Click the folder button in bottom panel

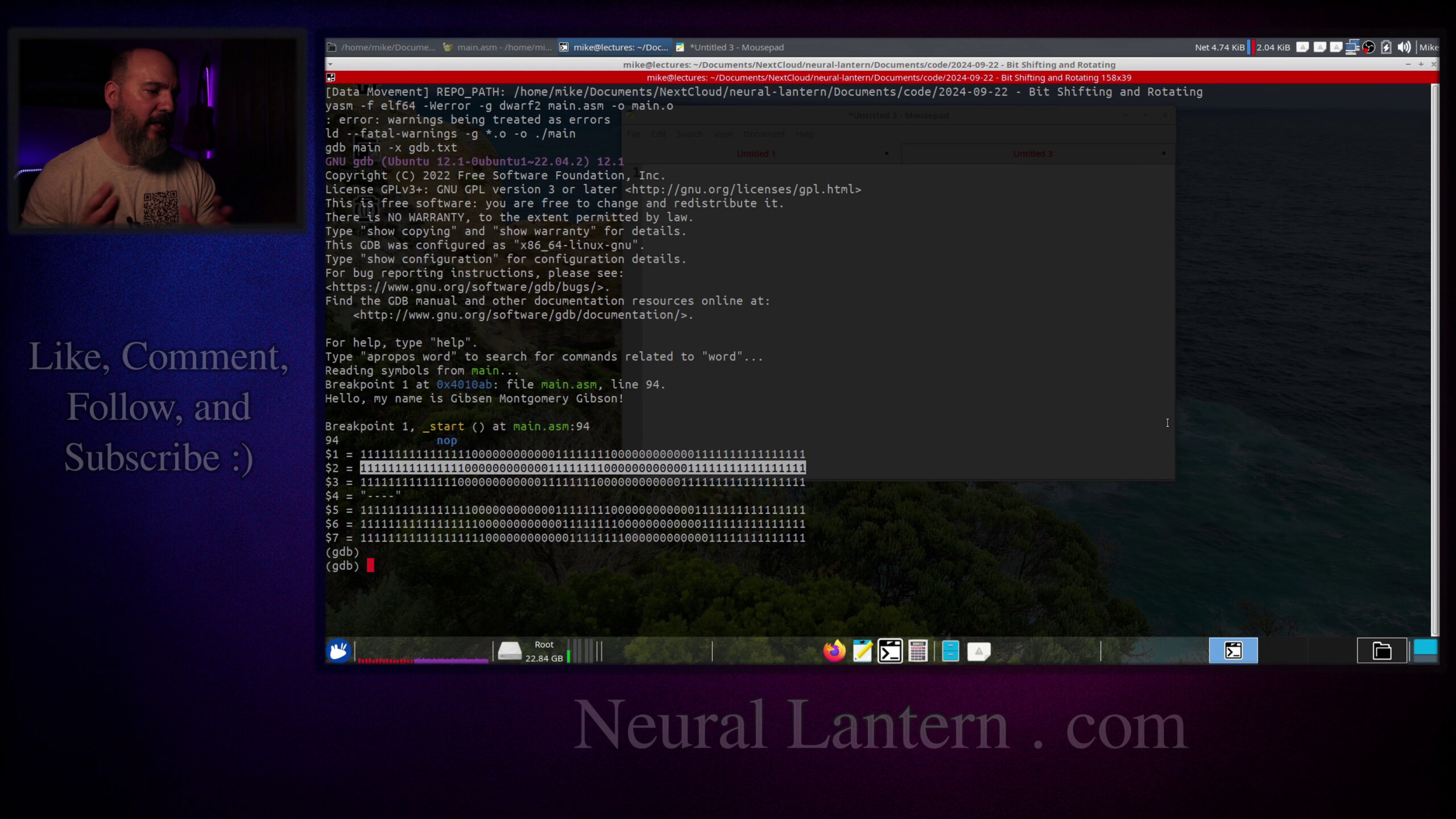coord(1381,651)
